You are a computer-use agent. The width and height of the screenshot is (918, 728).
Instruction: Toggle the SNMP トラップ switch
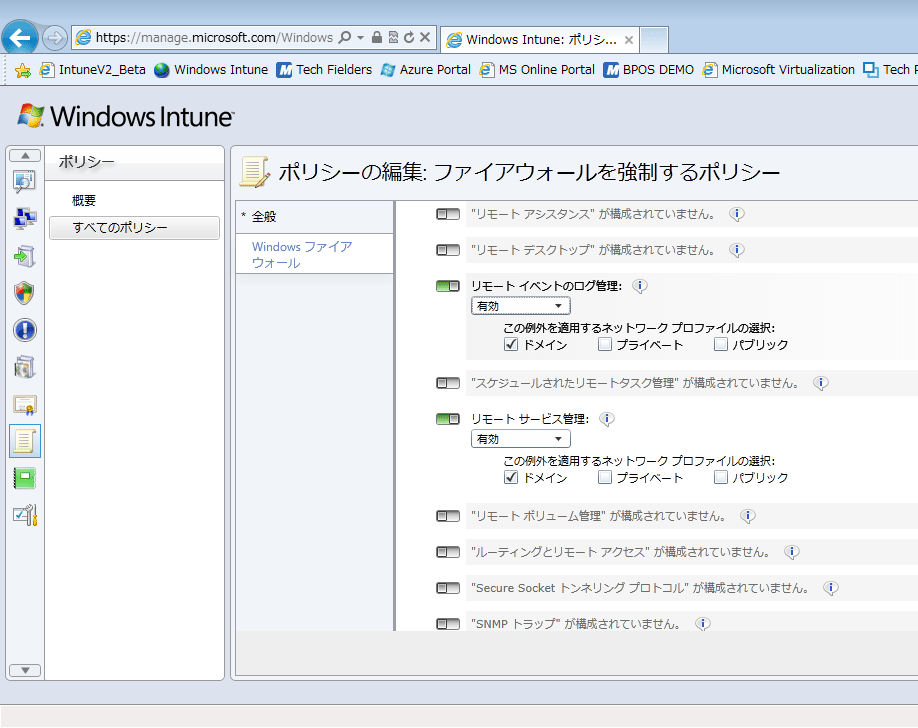point(448,624)
